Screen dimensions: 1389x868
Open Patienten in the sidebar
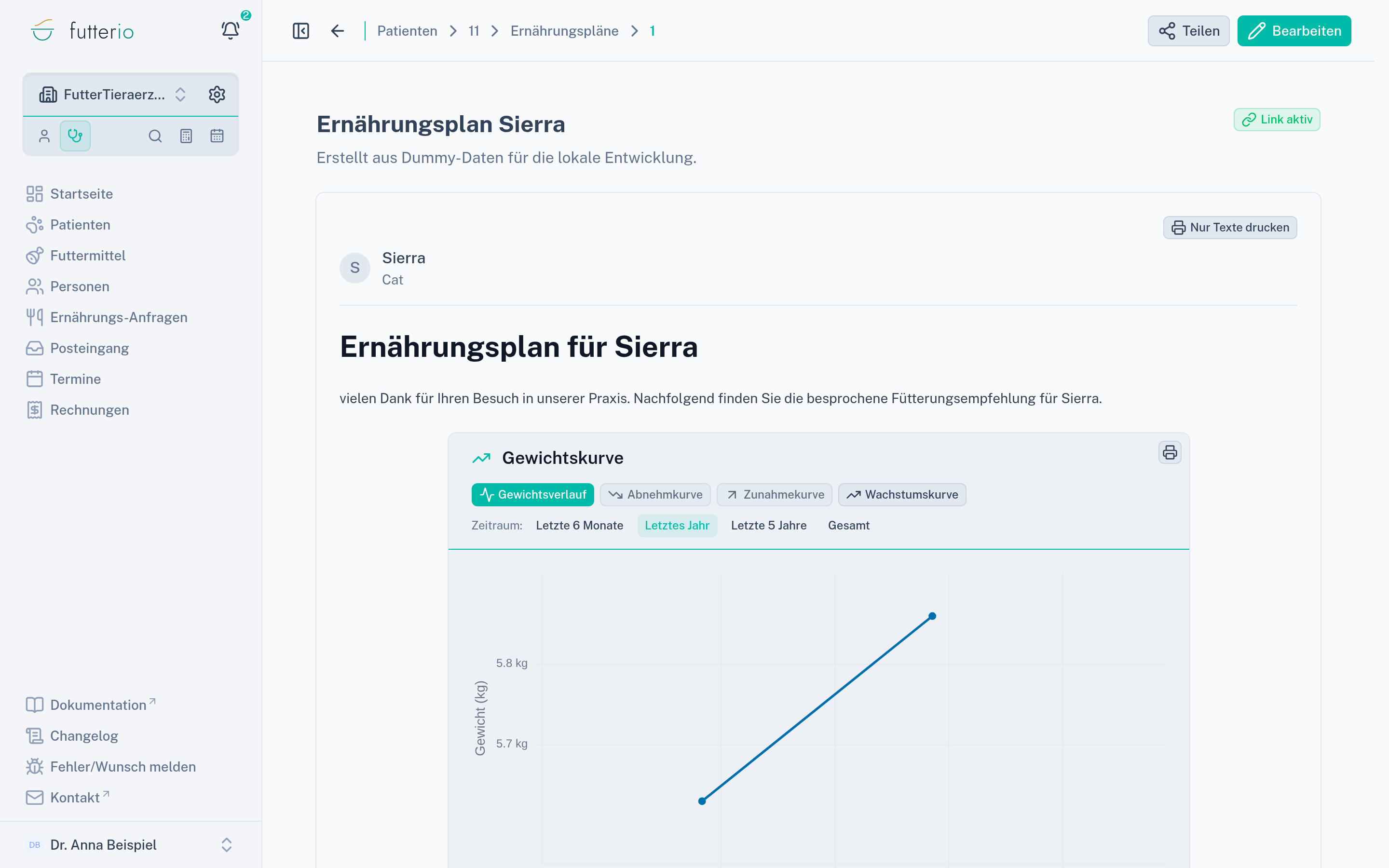click(x=131, y=225)
